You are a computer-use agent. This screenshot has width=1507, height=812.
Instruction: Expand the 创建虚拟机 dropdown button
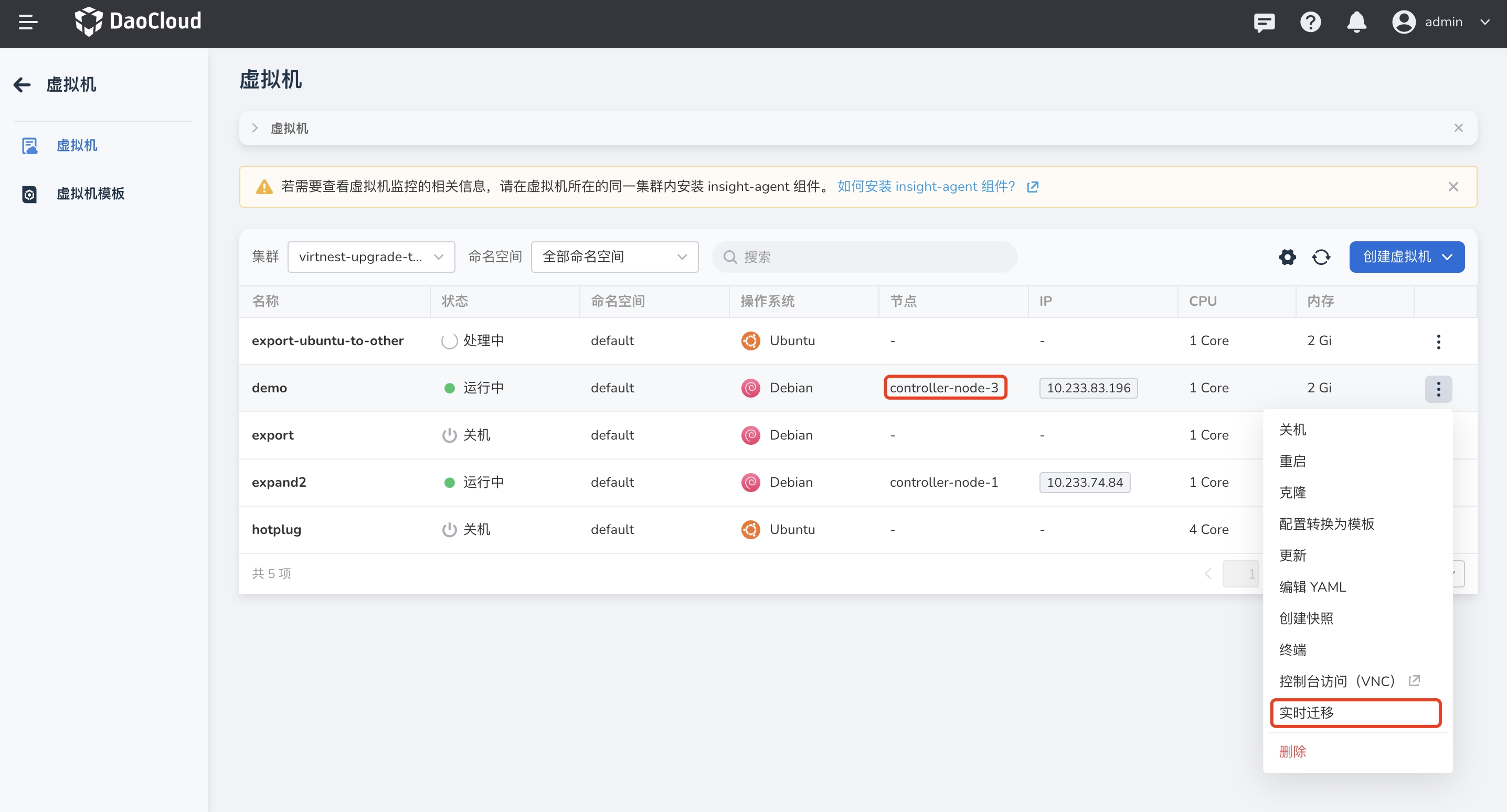click(1406, 257)
